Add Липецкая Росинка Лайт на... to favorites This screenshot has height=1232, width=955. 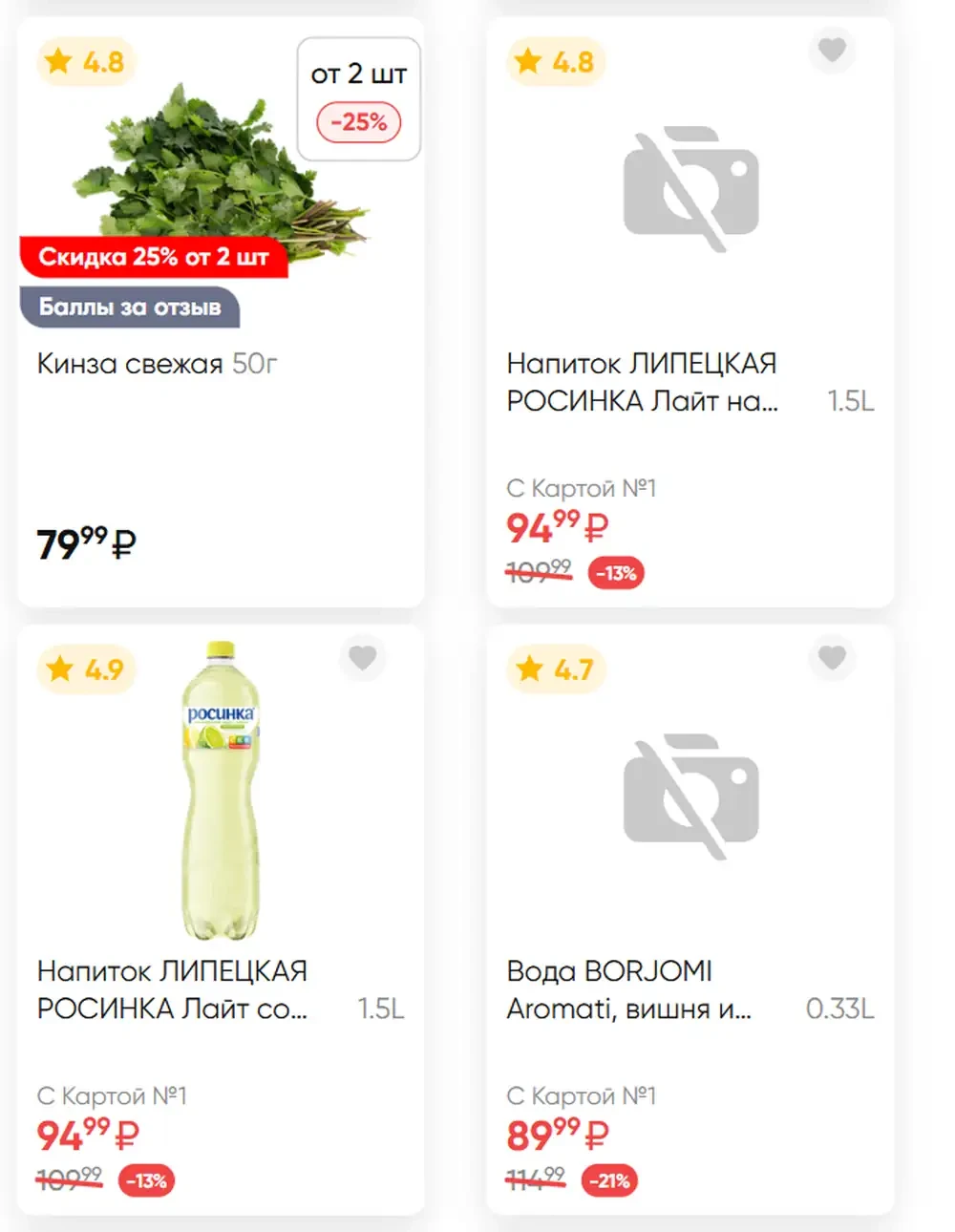point(832,50)
